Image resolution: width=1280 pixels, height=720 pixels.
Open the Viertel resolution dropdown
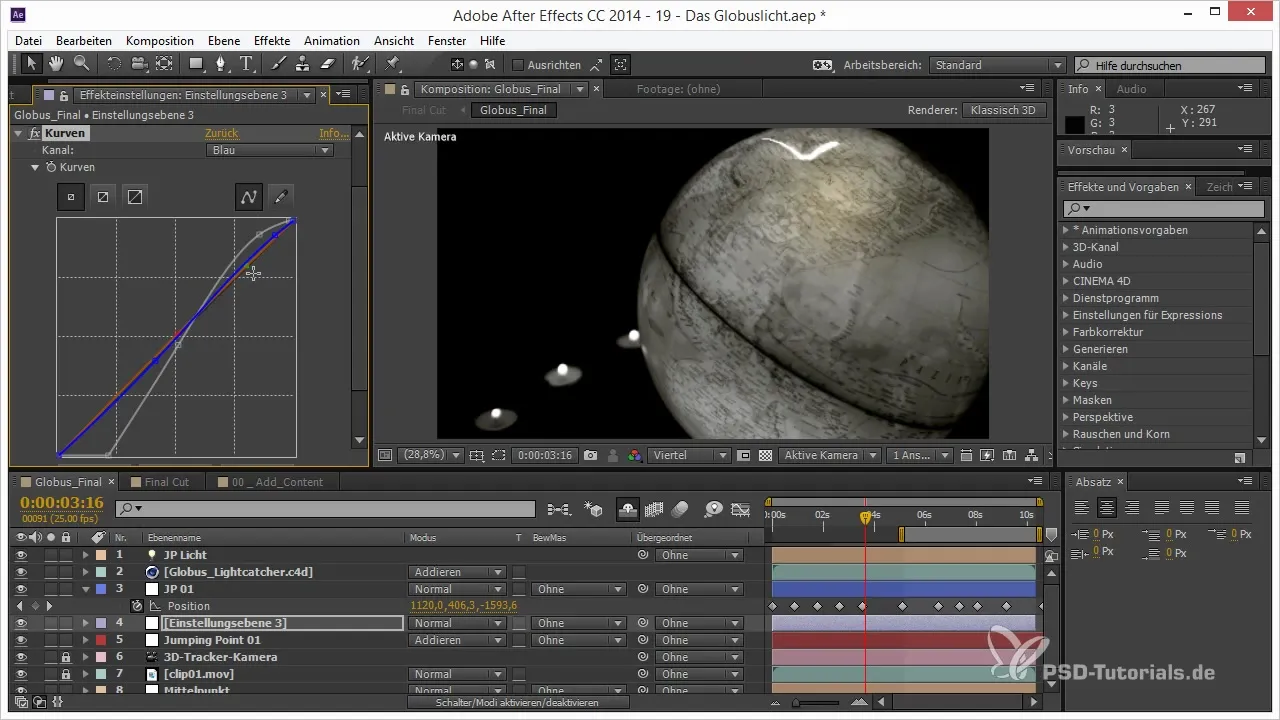(x=691, y=455)
